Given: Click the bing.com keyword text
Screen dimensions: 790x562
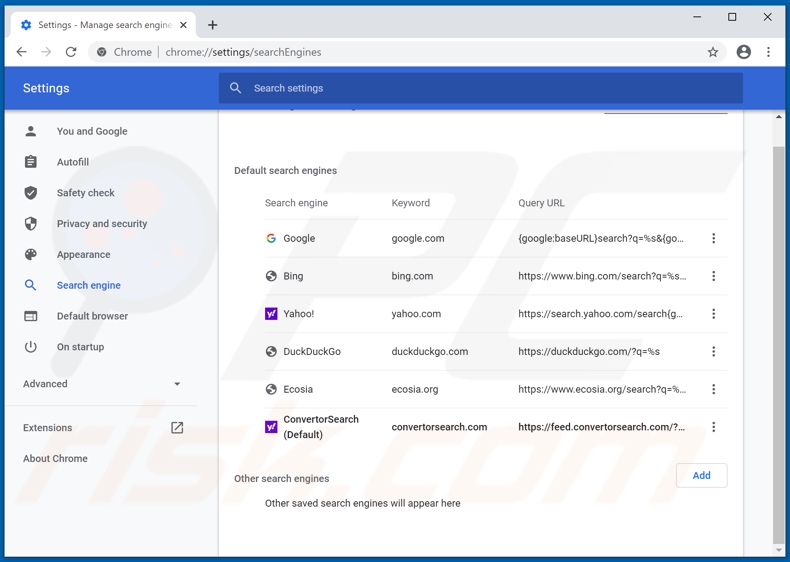Looking at the screenshot, I should coord(412,276).
